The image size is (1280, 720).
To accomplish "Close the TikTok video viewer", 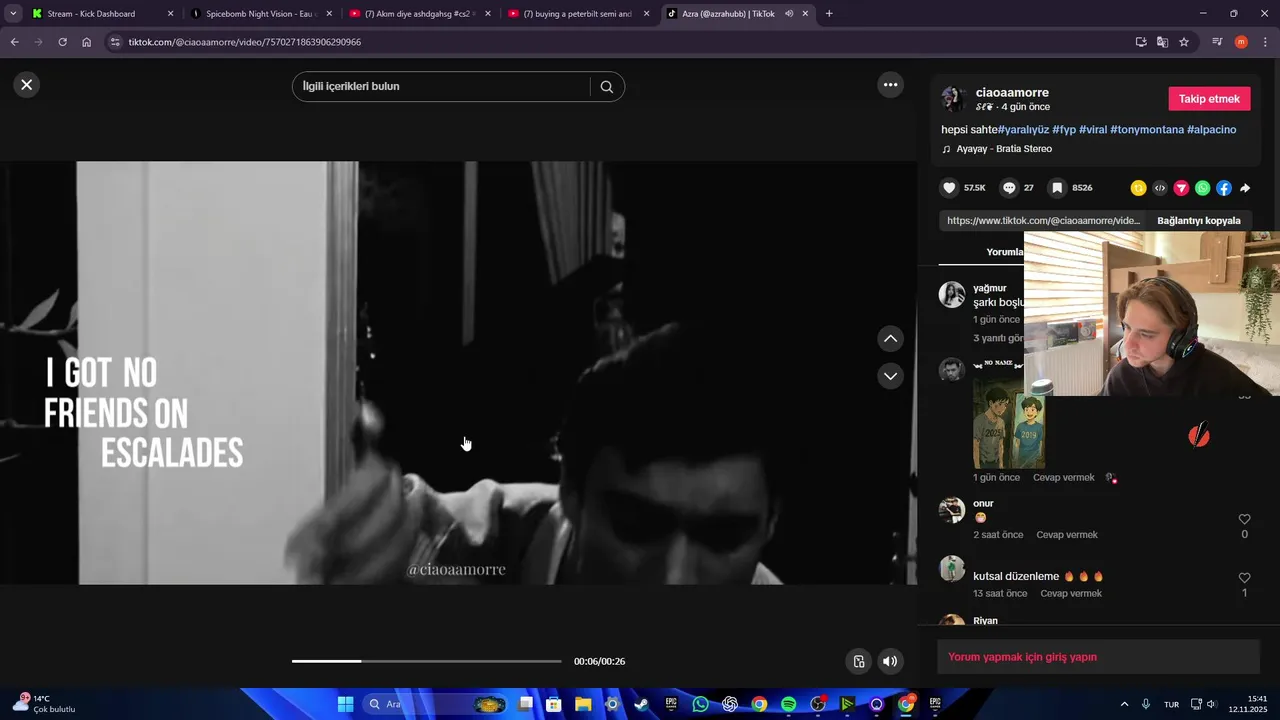I will tap(27, 85).
